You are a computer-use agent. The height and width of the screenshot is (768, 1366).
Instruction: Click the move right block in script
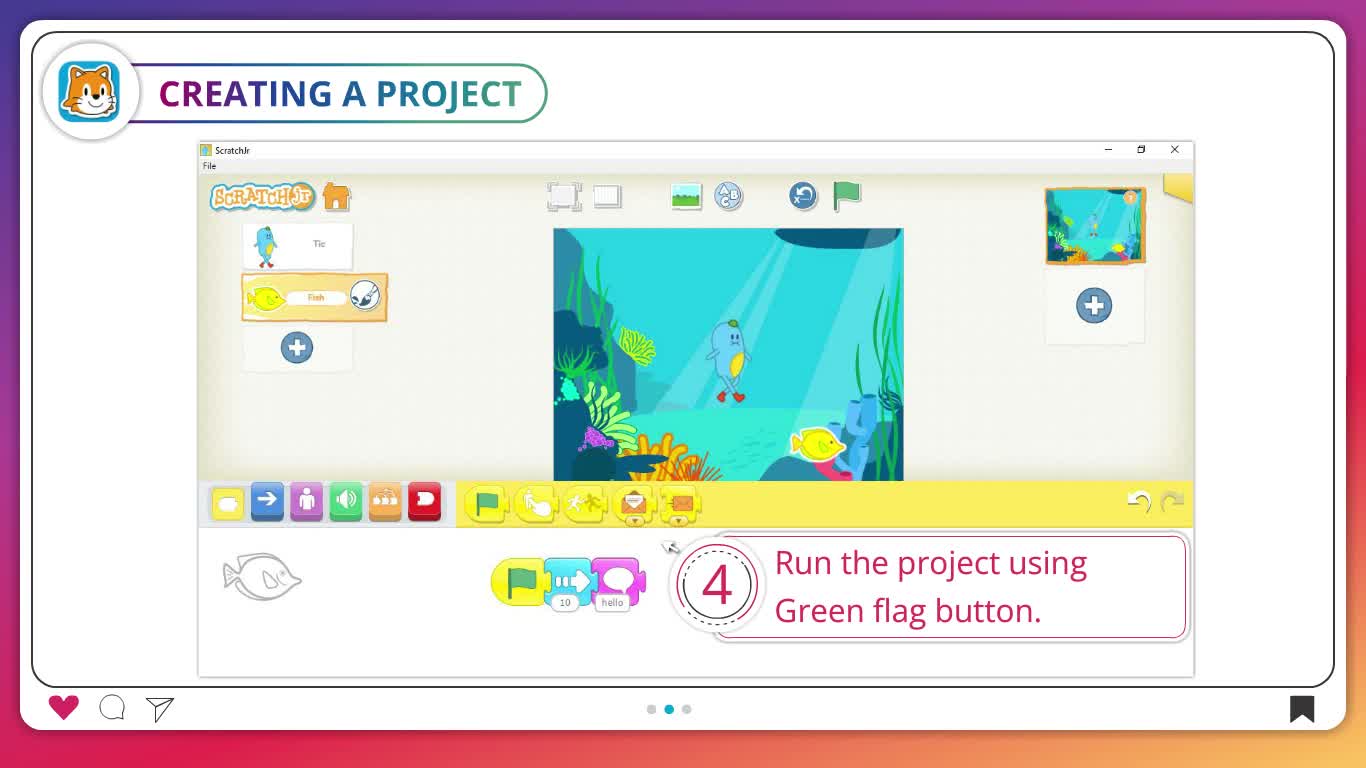coord(570,580)
